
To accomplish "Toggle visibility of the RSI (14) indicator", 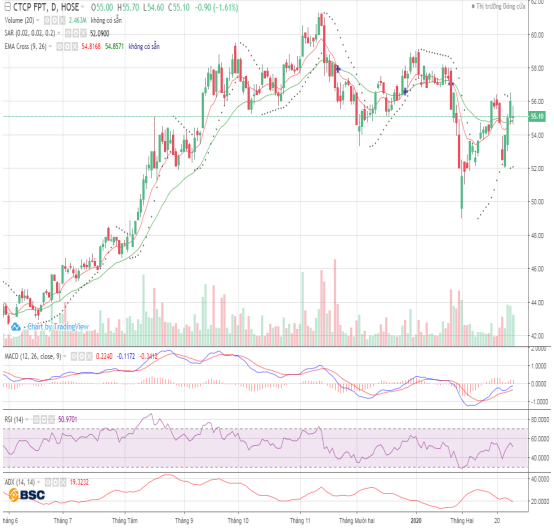I will [x=36, y=419].
